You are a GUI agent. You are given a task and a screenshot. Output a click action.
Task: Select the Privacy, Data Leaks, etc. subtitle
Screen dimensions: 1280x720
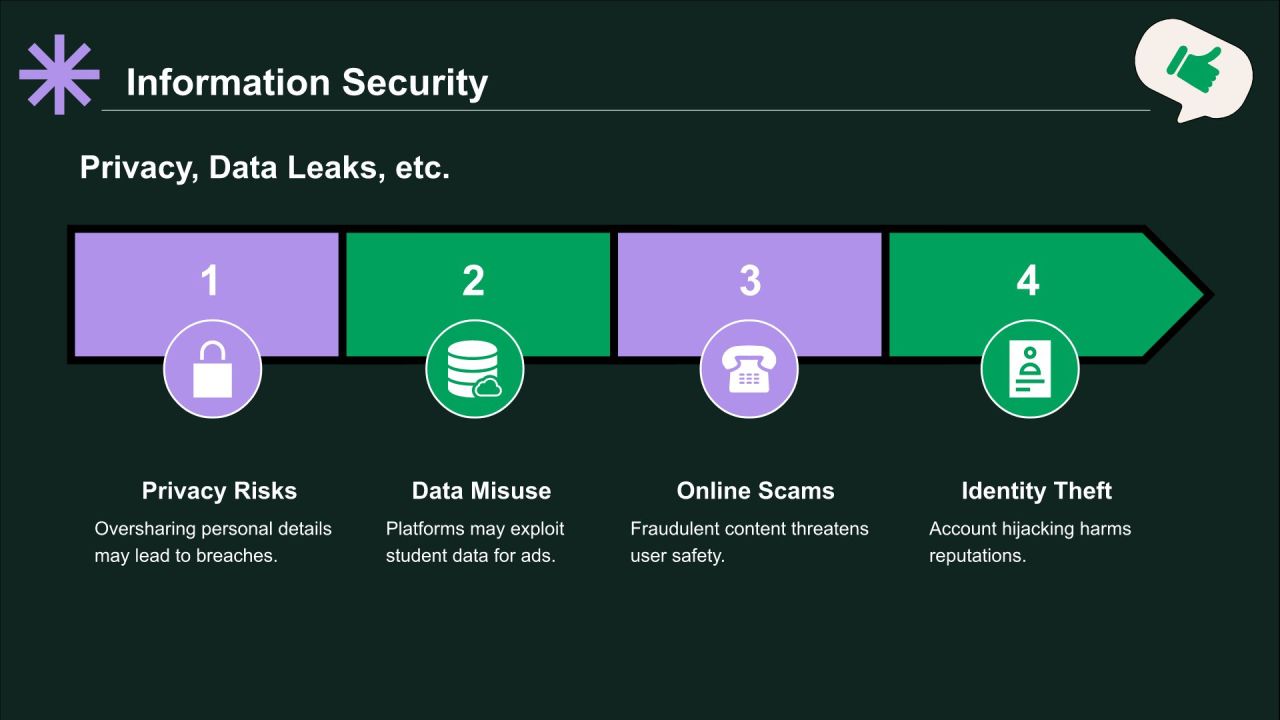[x=265, y=168]
